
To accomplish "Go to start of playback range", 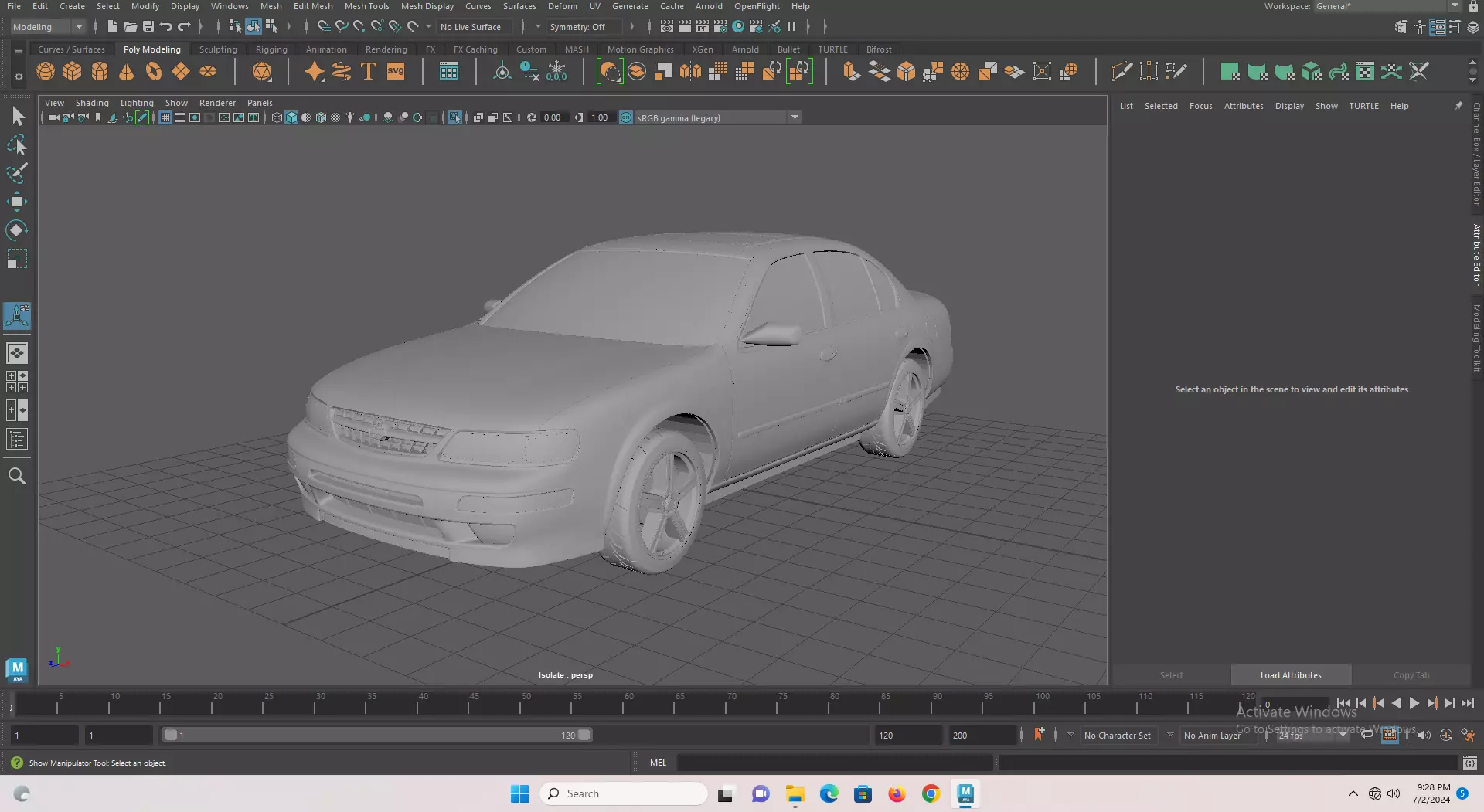I will coord(1343,703).
